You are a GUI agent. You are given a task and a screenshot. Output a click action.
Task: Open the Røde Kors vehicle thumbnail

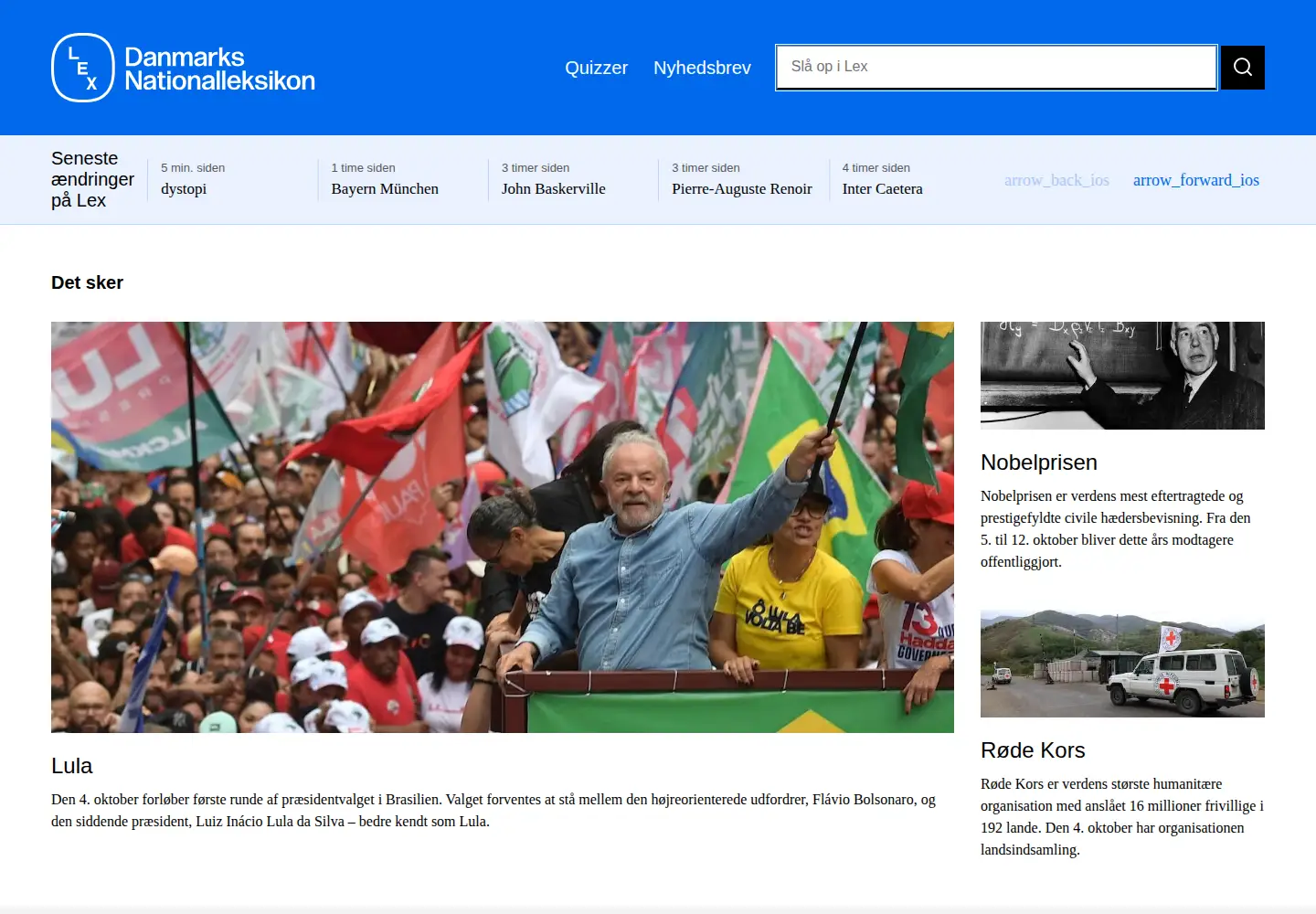[x=1122, y=664]
